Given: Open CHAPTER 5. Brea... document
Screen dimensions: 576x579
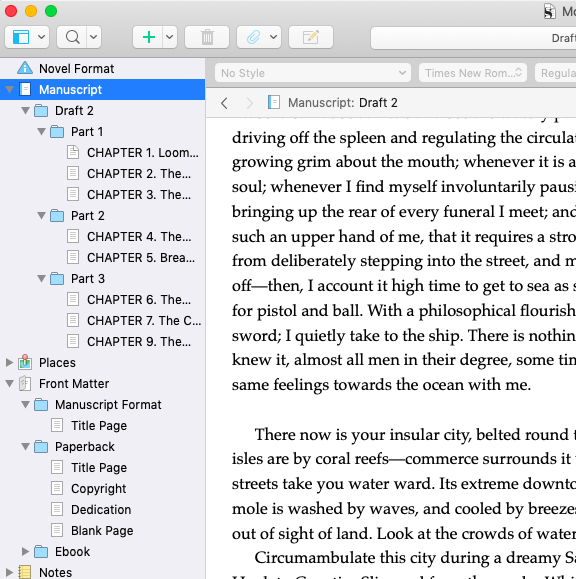Looking at the screenshot, I should click(141, 258).
